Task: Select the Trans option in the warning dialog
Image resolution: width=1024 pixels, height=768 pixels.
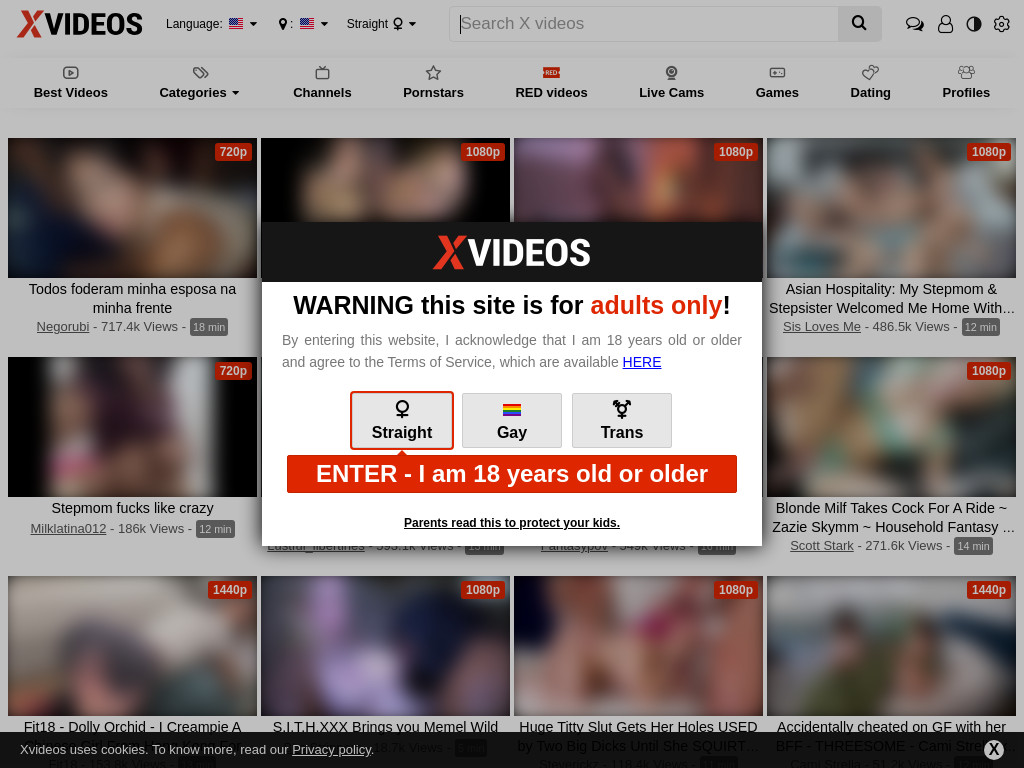Action: coord(622,421)
